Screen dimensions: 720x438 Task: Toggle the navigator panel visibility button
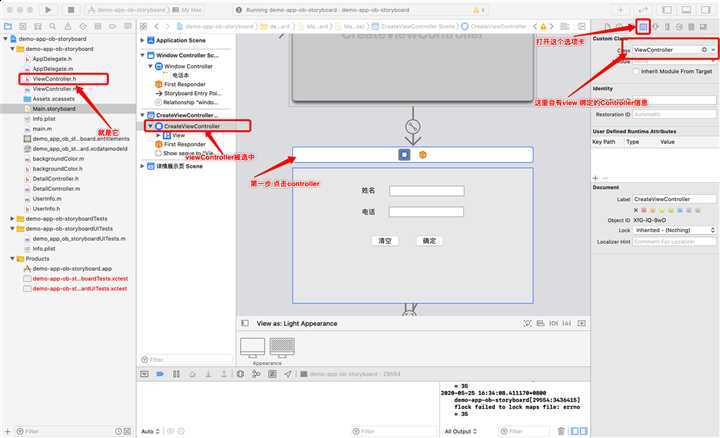click(x=667, y=10)
